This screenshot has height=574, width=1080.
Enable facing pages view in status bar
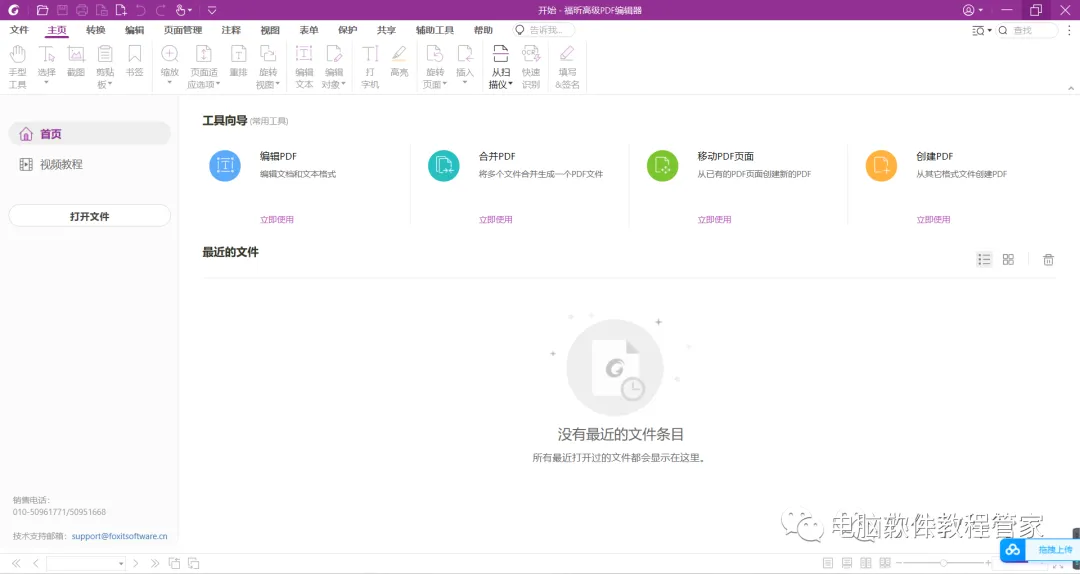(866, 563)
